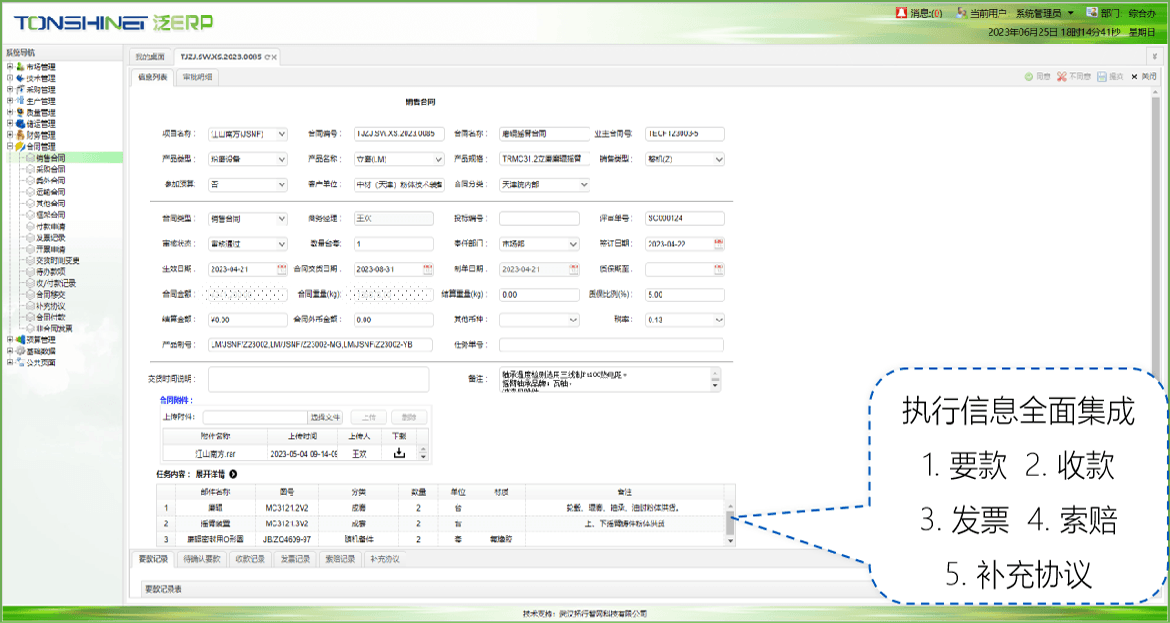Download the 江山南方.rar attachment

[400, 453]
